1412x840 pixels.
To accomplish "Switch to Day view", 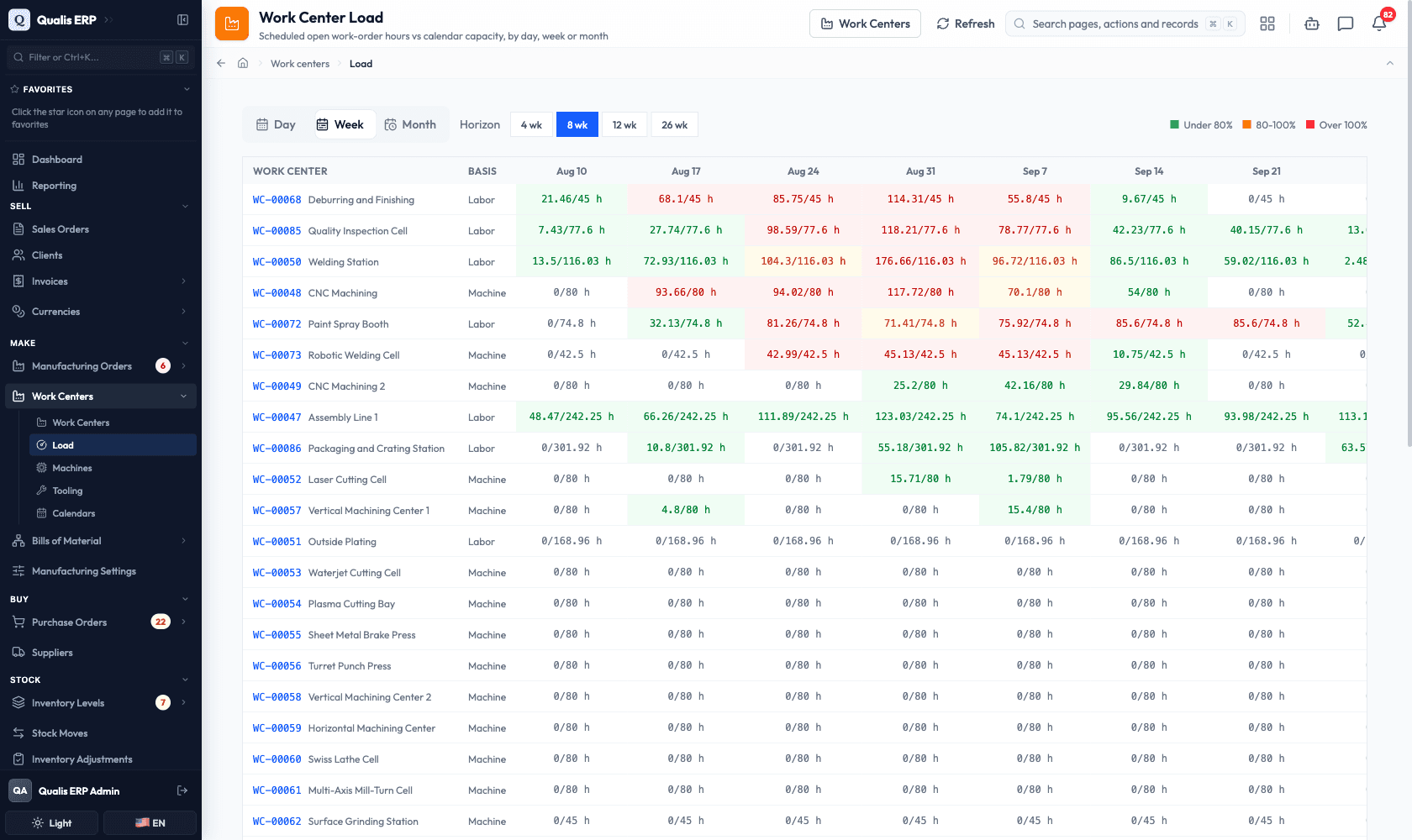I will pyautogui.click(x=277, y=124).
